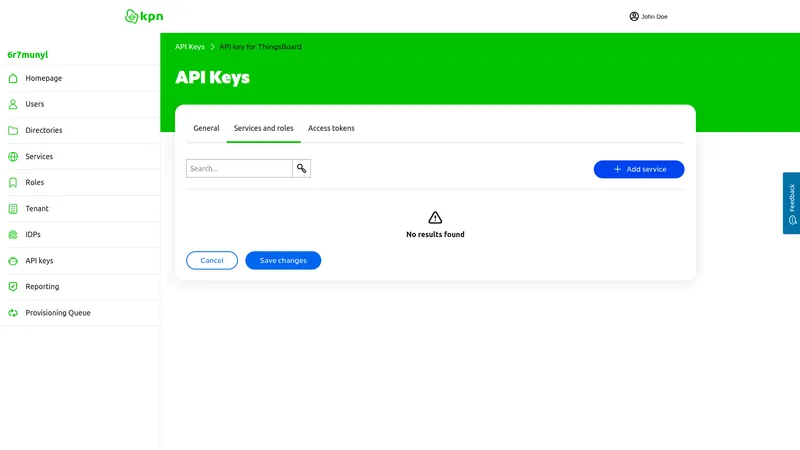
Task: Click the Directories folder icon
Action: point(13,130)
